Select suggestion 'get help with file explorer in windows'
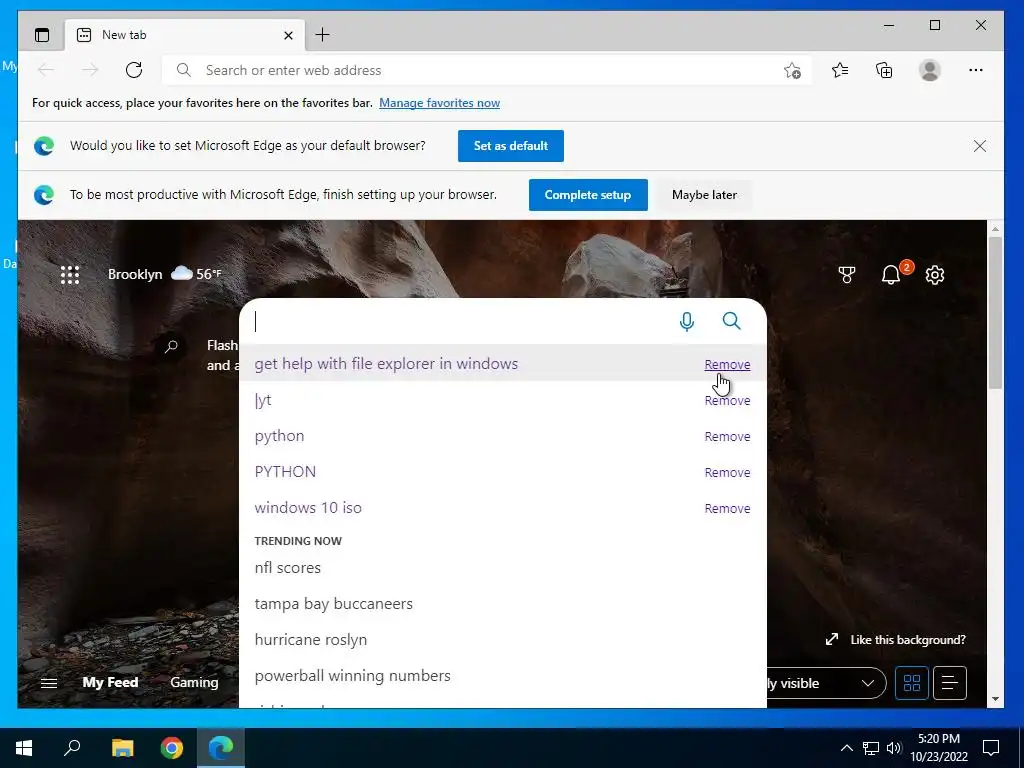 (386, 364)
